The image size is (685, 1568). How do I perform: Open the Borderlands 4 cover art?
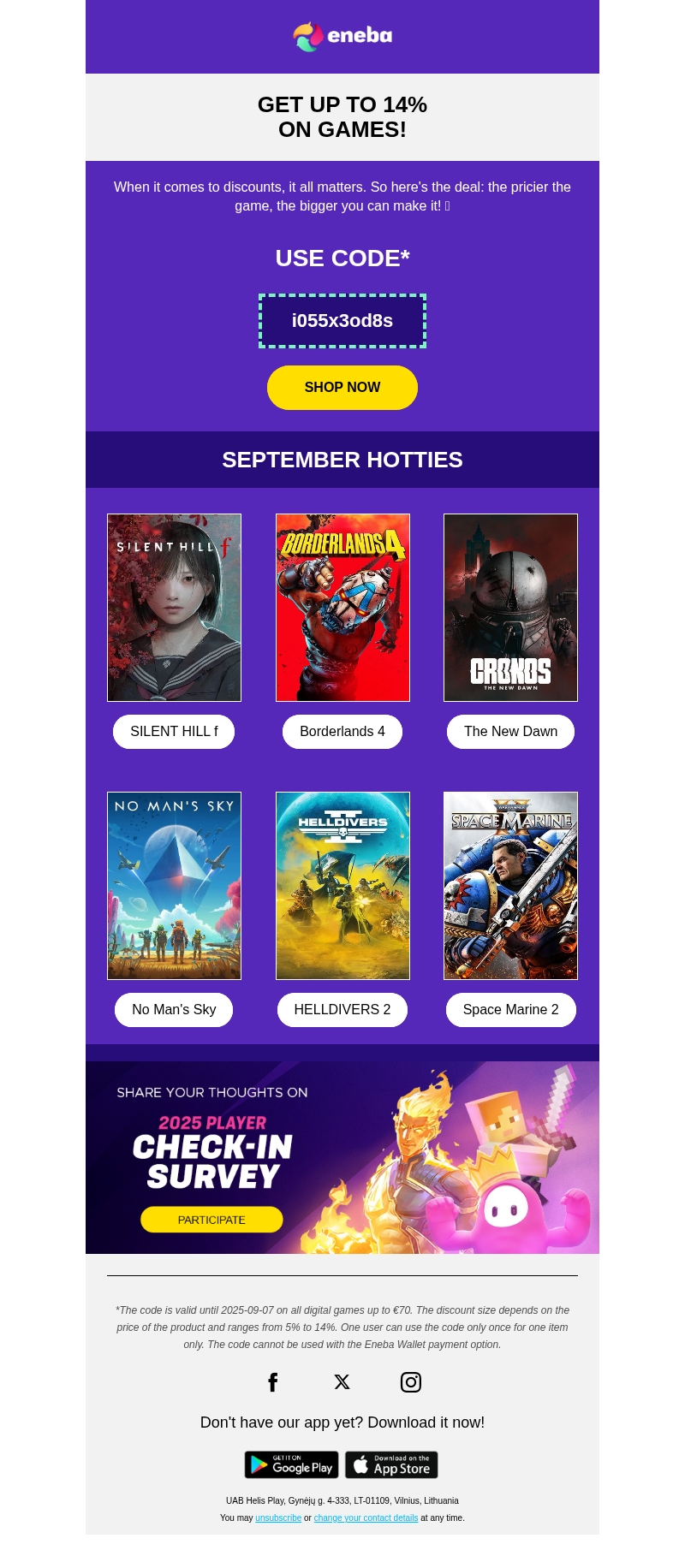click(342, 608)
